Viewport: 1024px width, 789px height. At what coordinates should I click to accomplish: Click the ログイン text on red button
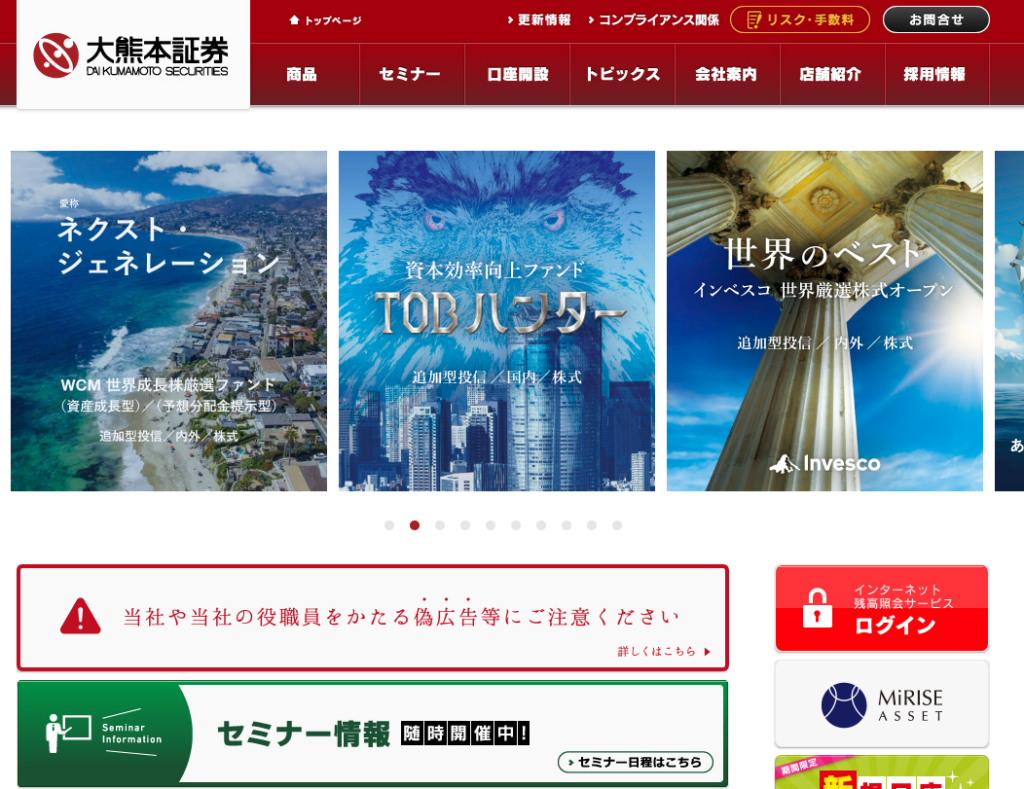[x=895, y=626]
